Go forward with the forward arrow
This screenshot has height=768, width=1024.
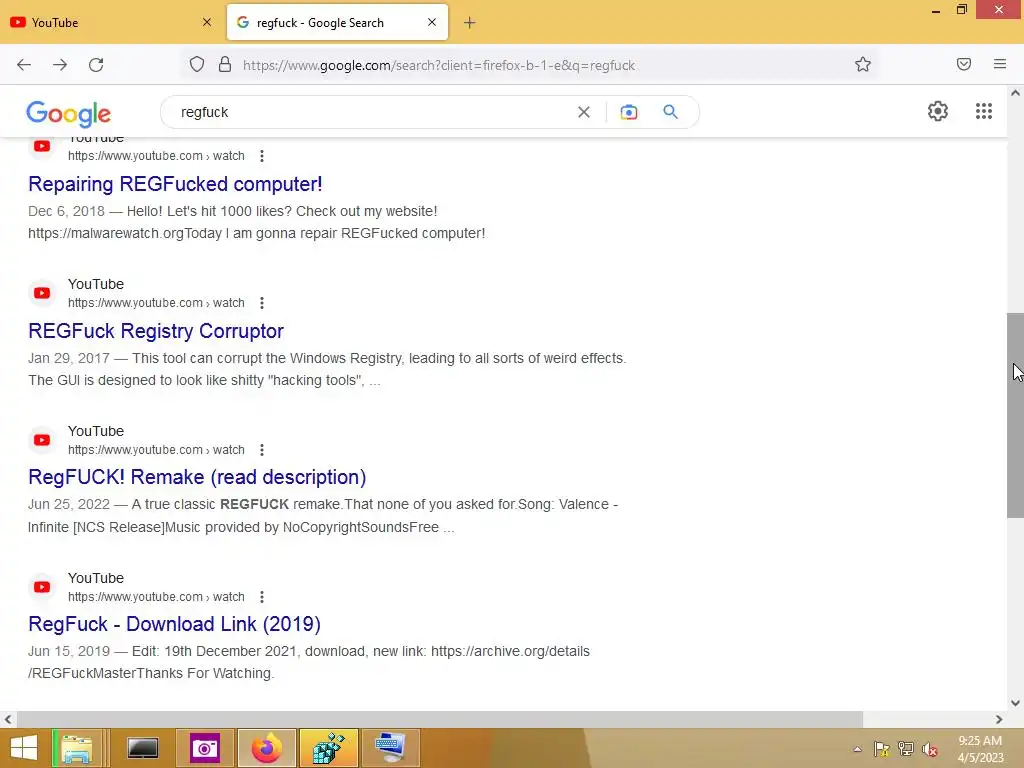pyautogui.click(x=60, y=65)
